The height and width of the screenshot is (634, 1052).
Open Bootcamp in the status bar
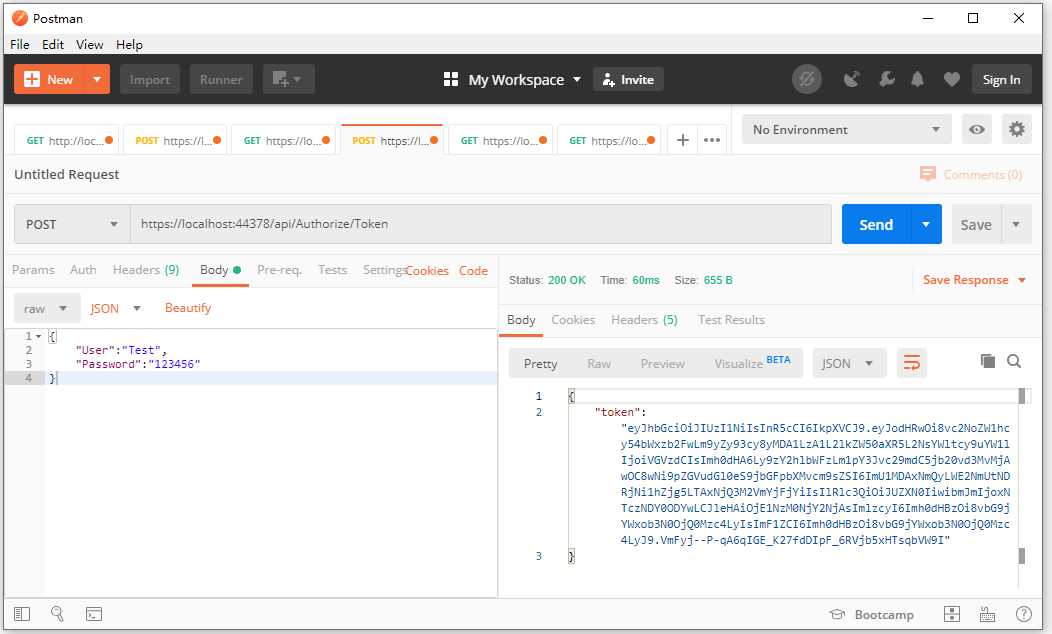(x=872, y=615)
